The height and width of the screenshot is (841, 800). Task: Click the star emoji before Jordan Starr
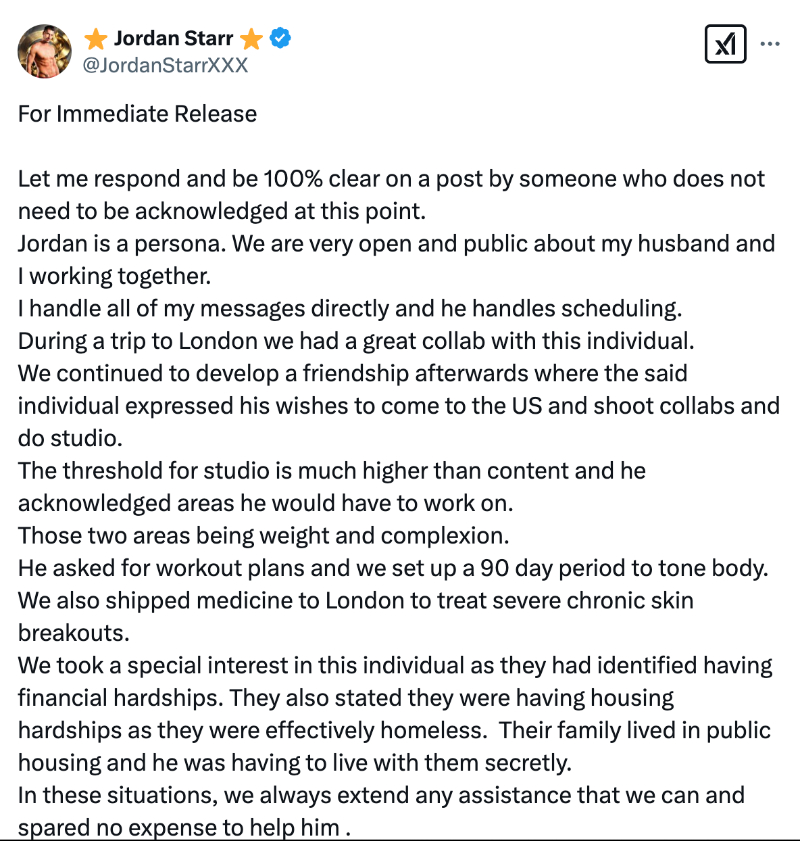point(96,39)
